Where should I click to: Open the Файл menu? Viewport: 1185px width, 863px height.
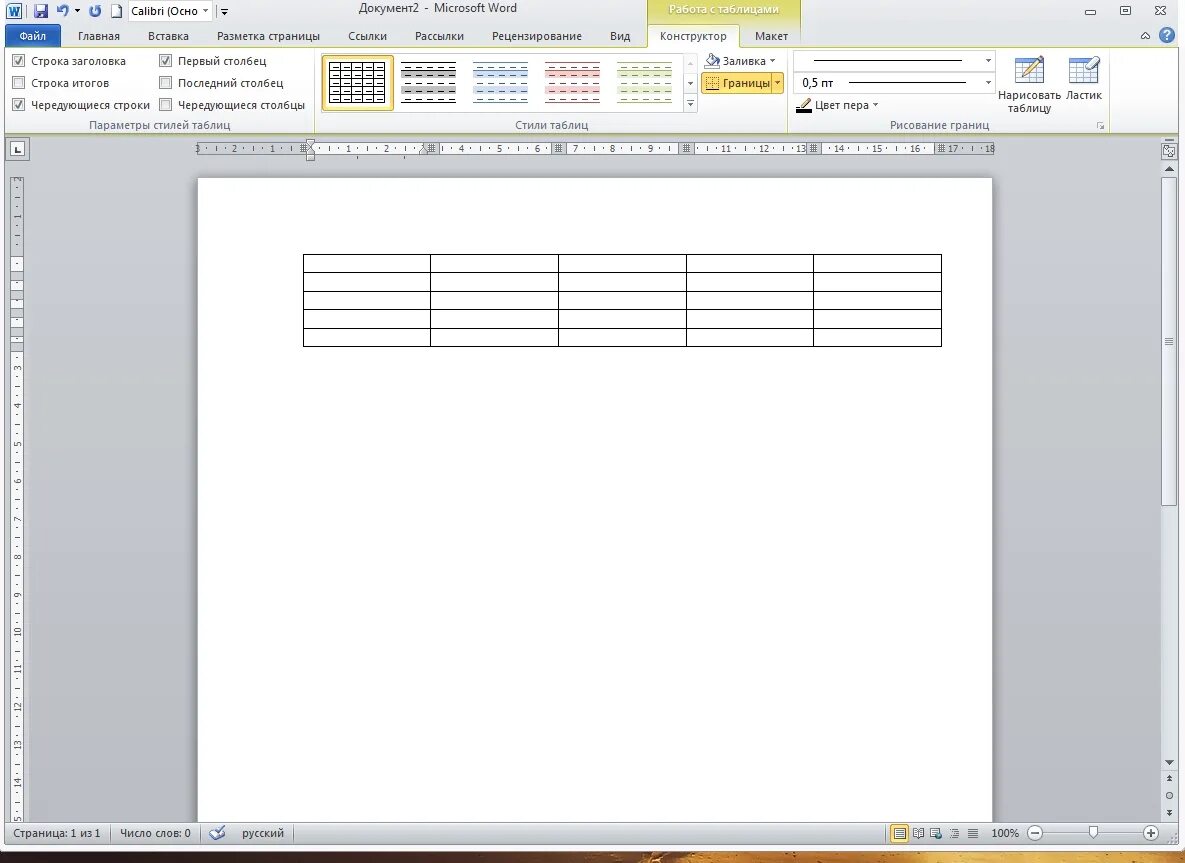tap(32, 36)
